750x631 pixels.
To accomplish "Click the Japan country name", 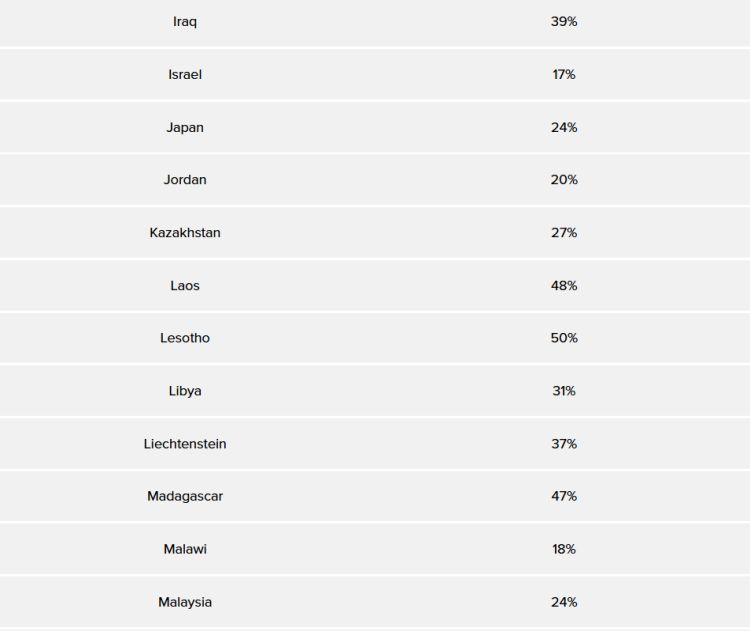I will tap(185, 128).
